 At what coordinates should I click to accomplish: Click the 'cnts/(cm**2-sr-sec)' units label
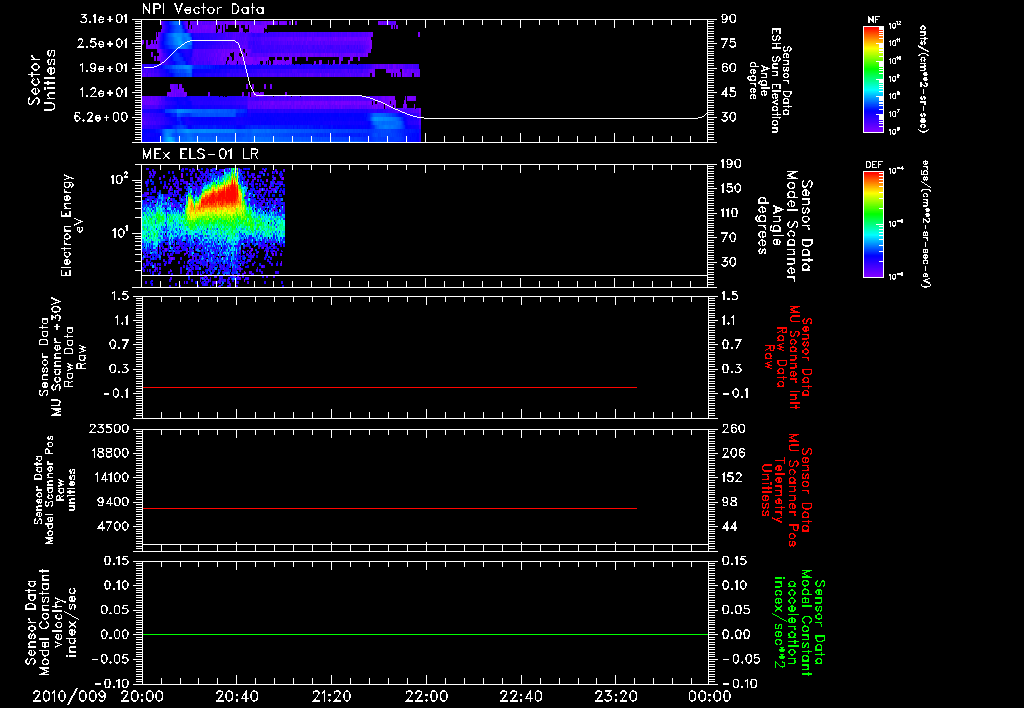pos(923,79)
